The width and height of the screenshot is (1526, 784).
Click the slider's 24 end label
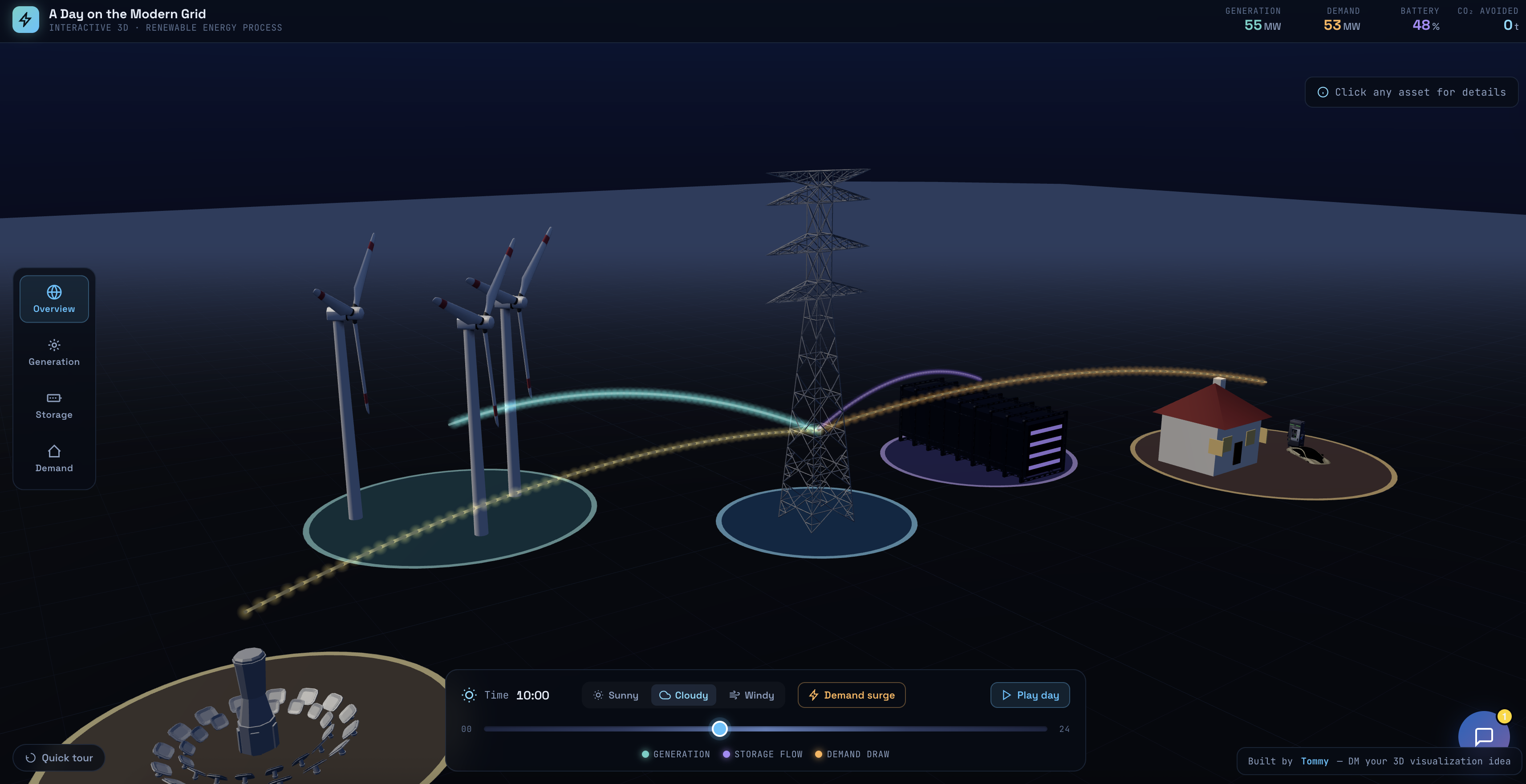coord(1064,729)
